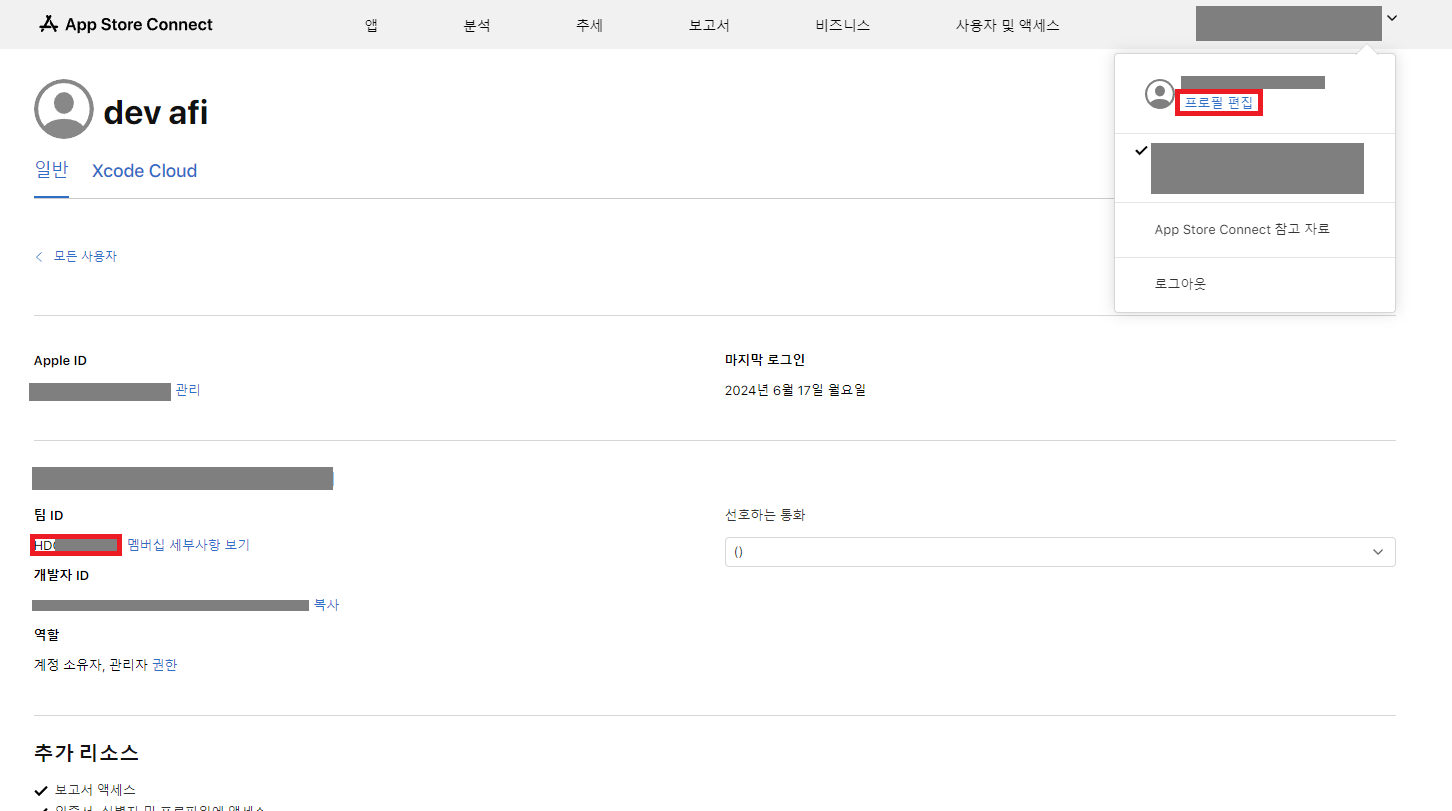Viewport: 1452px width, 811px height.
Task: Collapse the account menu chevron
Action: [x=1392, y=18]
